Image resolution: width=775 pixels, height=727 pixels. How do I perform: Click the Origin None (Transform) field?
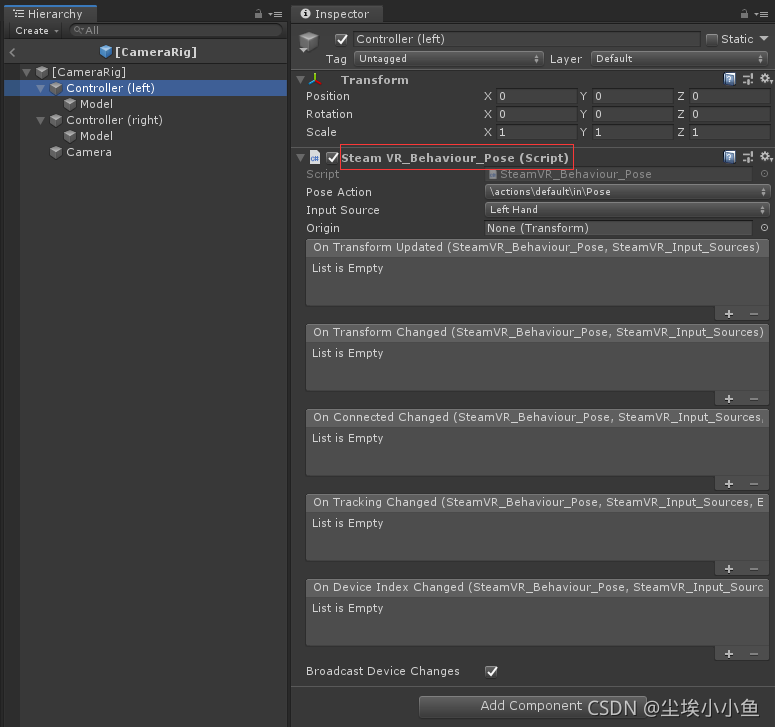[x=618, y=228]
